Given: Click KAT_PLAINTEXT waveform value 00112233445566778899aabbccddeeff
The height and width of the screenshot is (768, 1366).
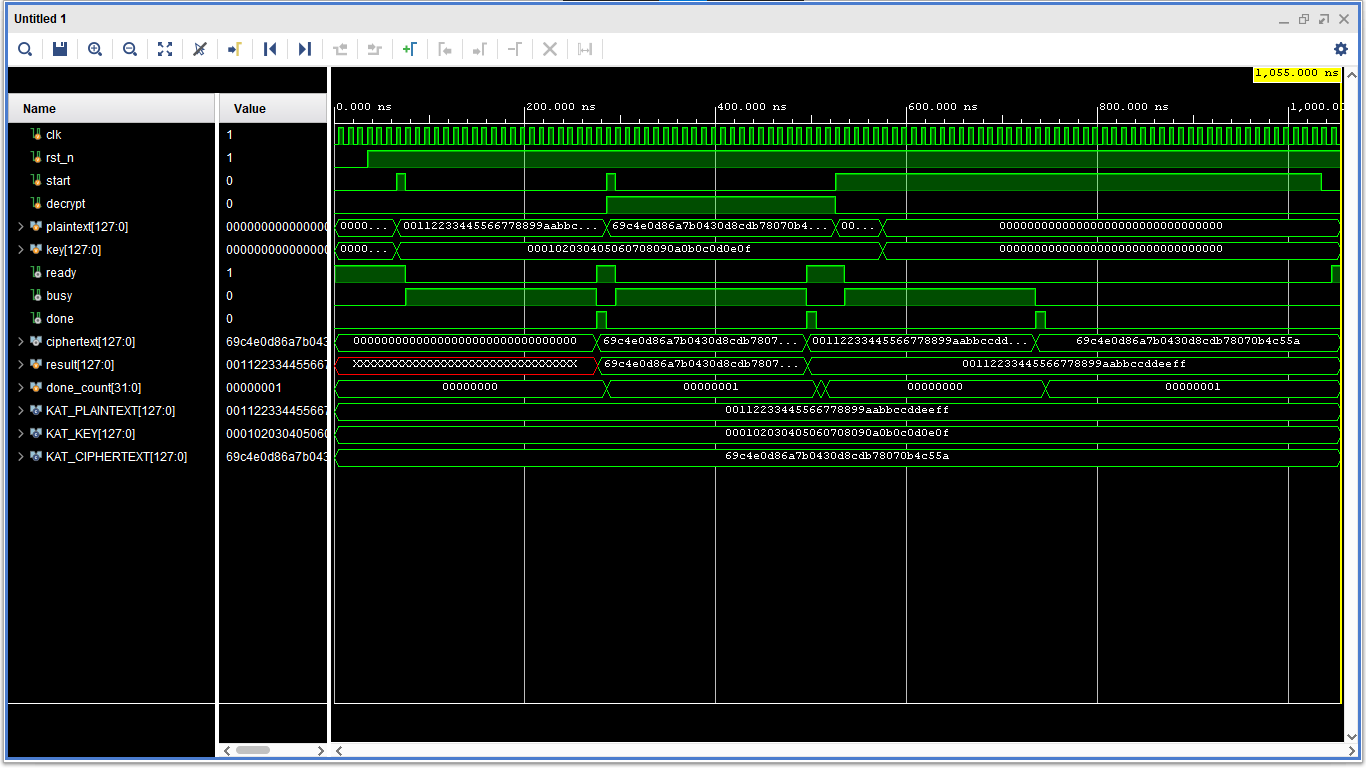Looking at the screenshot, I should [x=837, y=410].
